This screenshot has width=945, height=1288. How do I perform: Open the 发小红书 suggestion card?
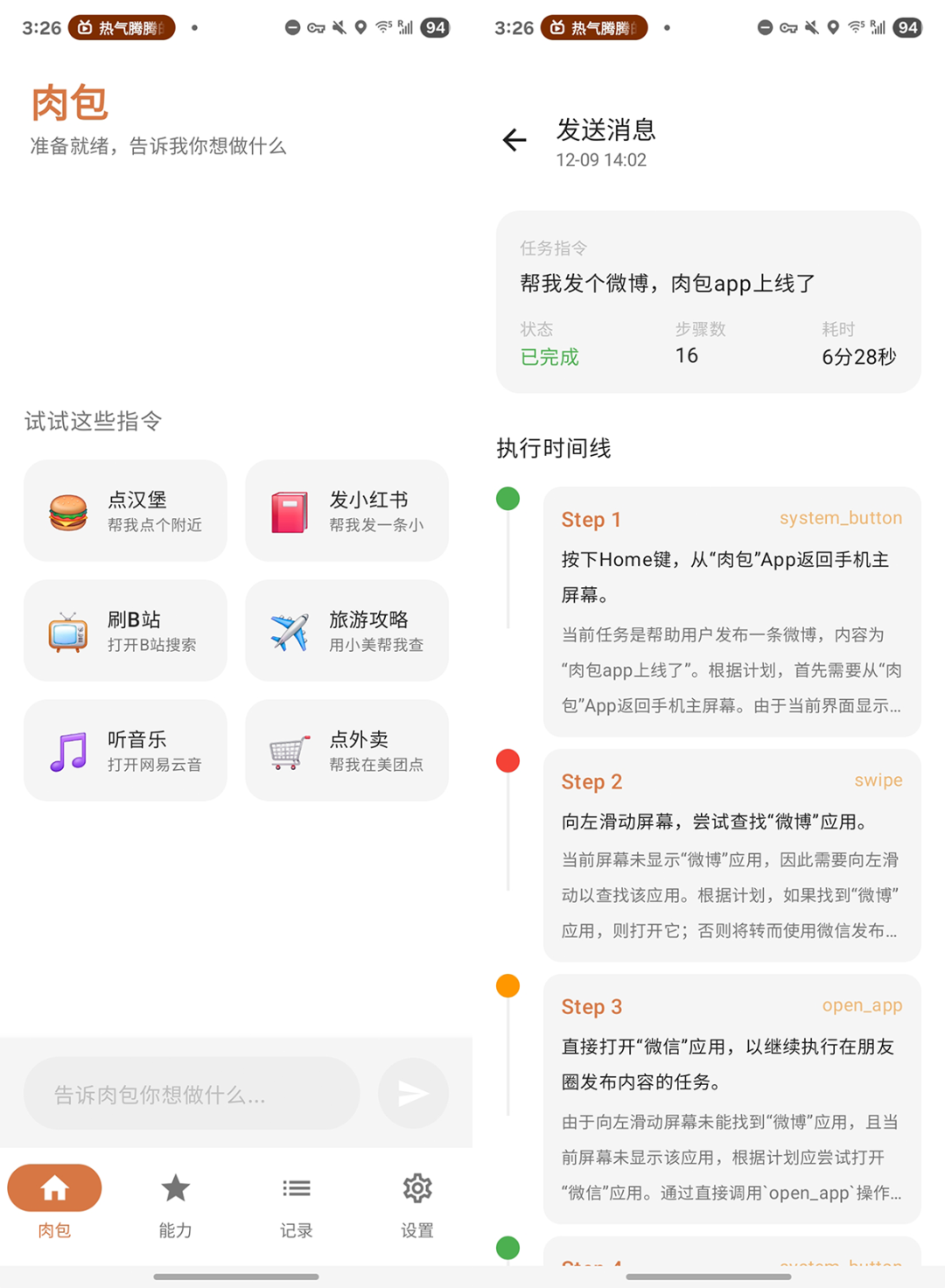[346, 511]
